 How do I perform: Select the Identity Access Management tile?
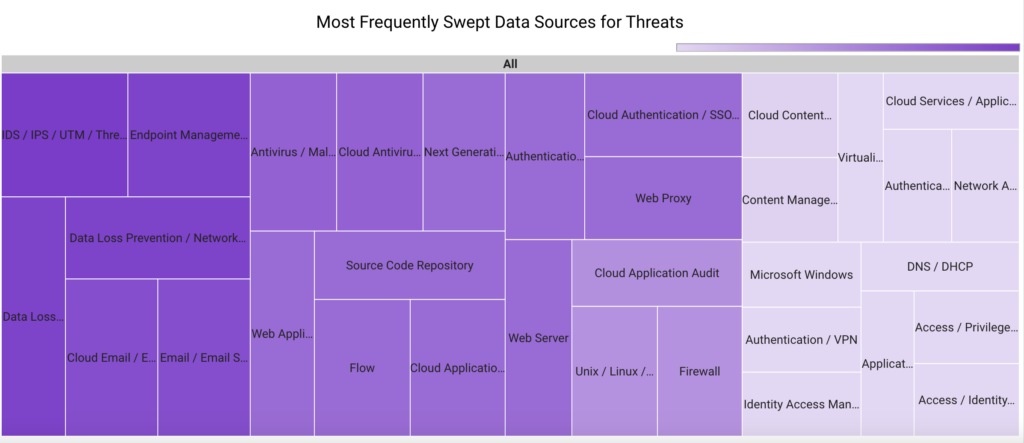click(x=801, y=405)
